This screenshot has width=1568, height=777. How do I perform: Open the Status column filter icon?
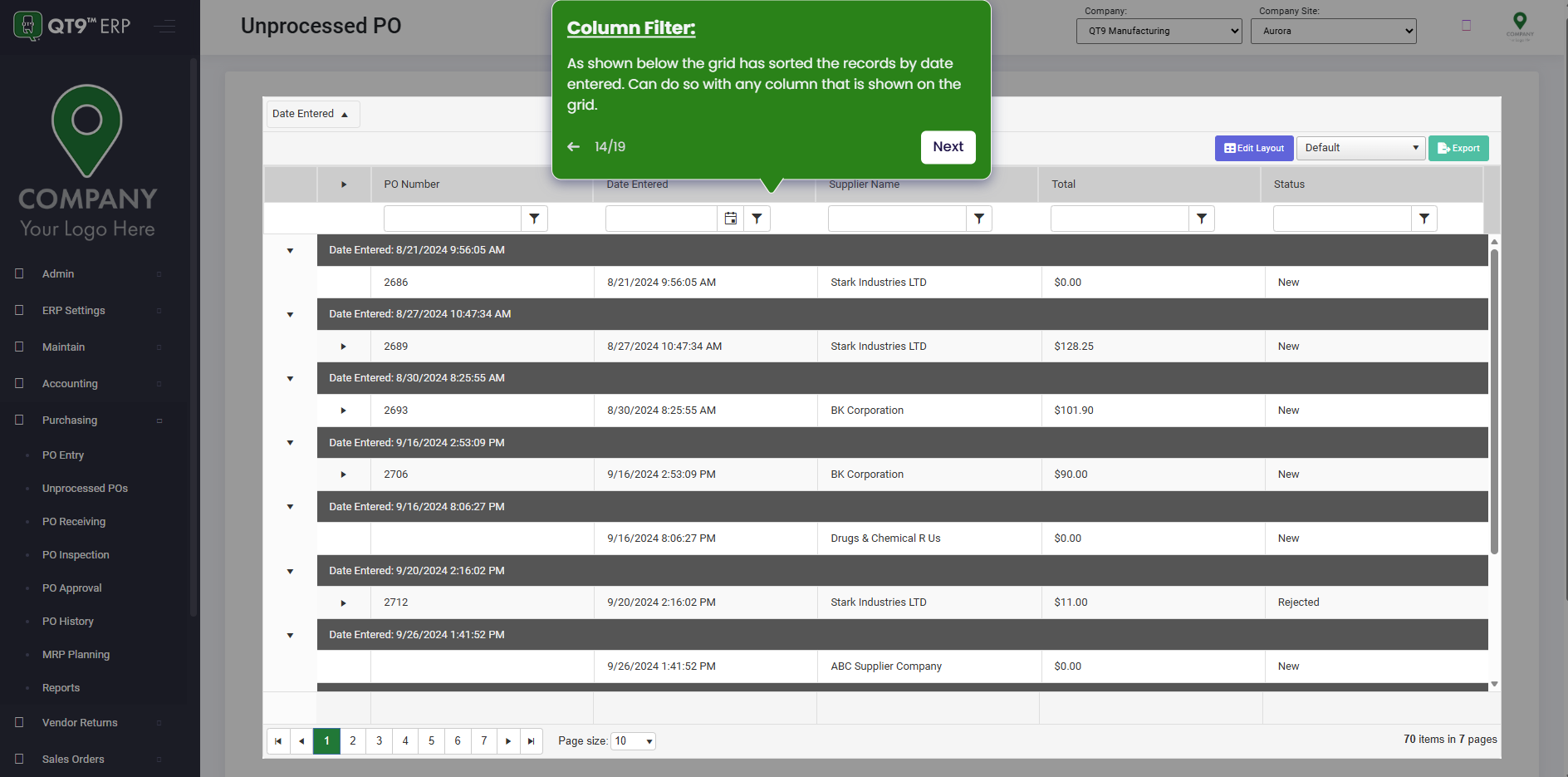point(1424,219)
